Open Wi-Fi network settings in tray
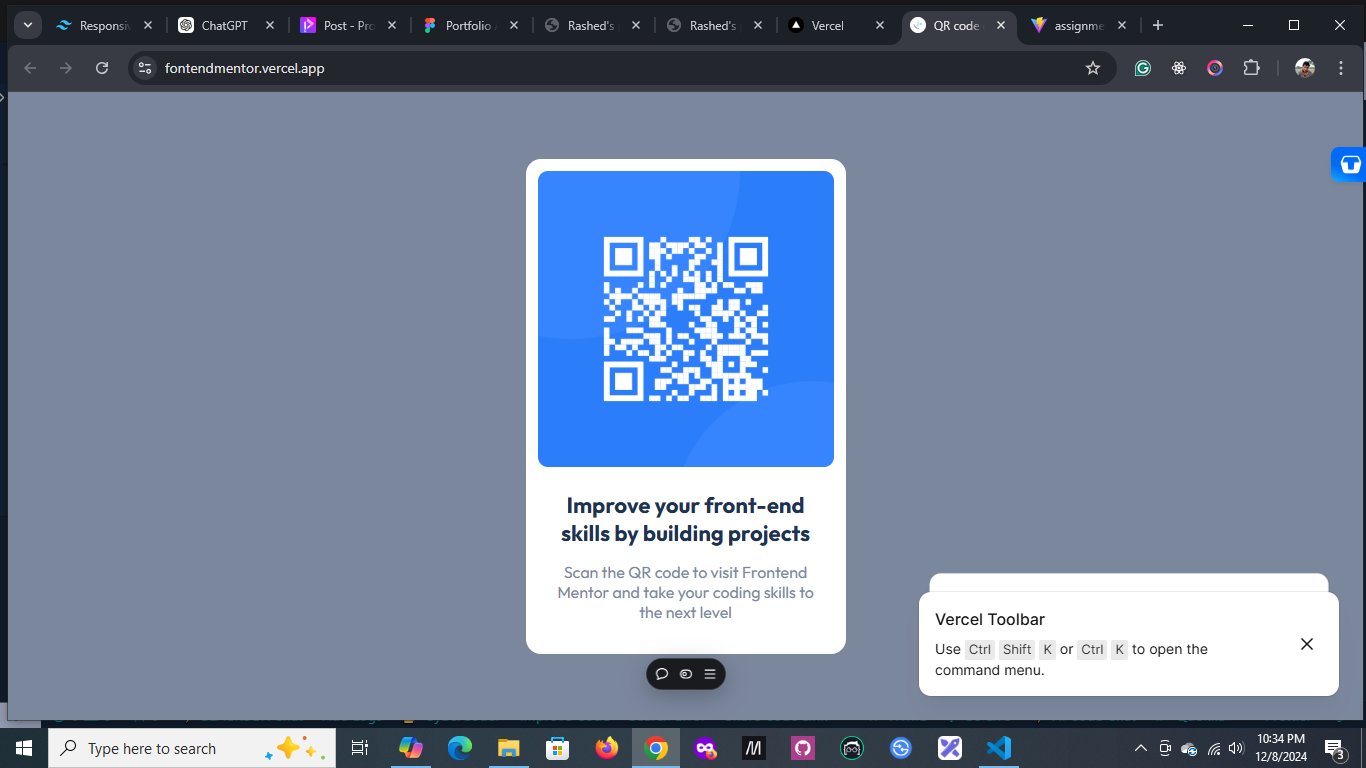Screen dimensions: 1366x768 pyautogui.click(x=1214, y=748)
